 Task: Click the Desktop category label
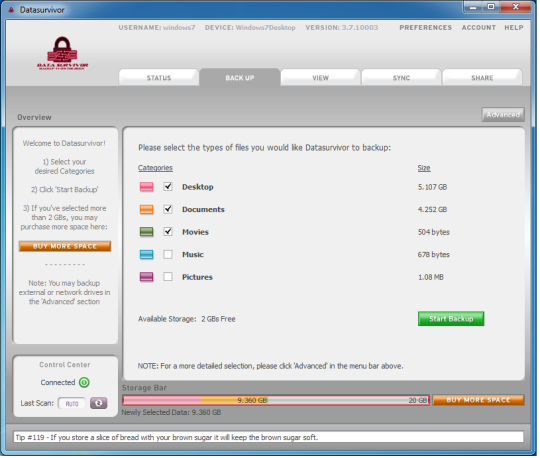[x=199, y=188]
